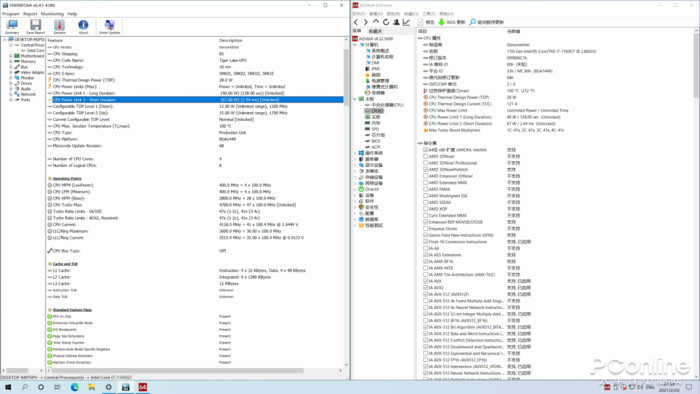Toggle IA AVX2 checkbox
The height and width of the screenshot is (394, 700).
coord(425,288)
